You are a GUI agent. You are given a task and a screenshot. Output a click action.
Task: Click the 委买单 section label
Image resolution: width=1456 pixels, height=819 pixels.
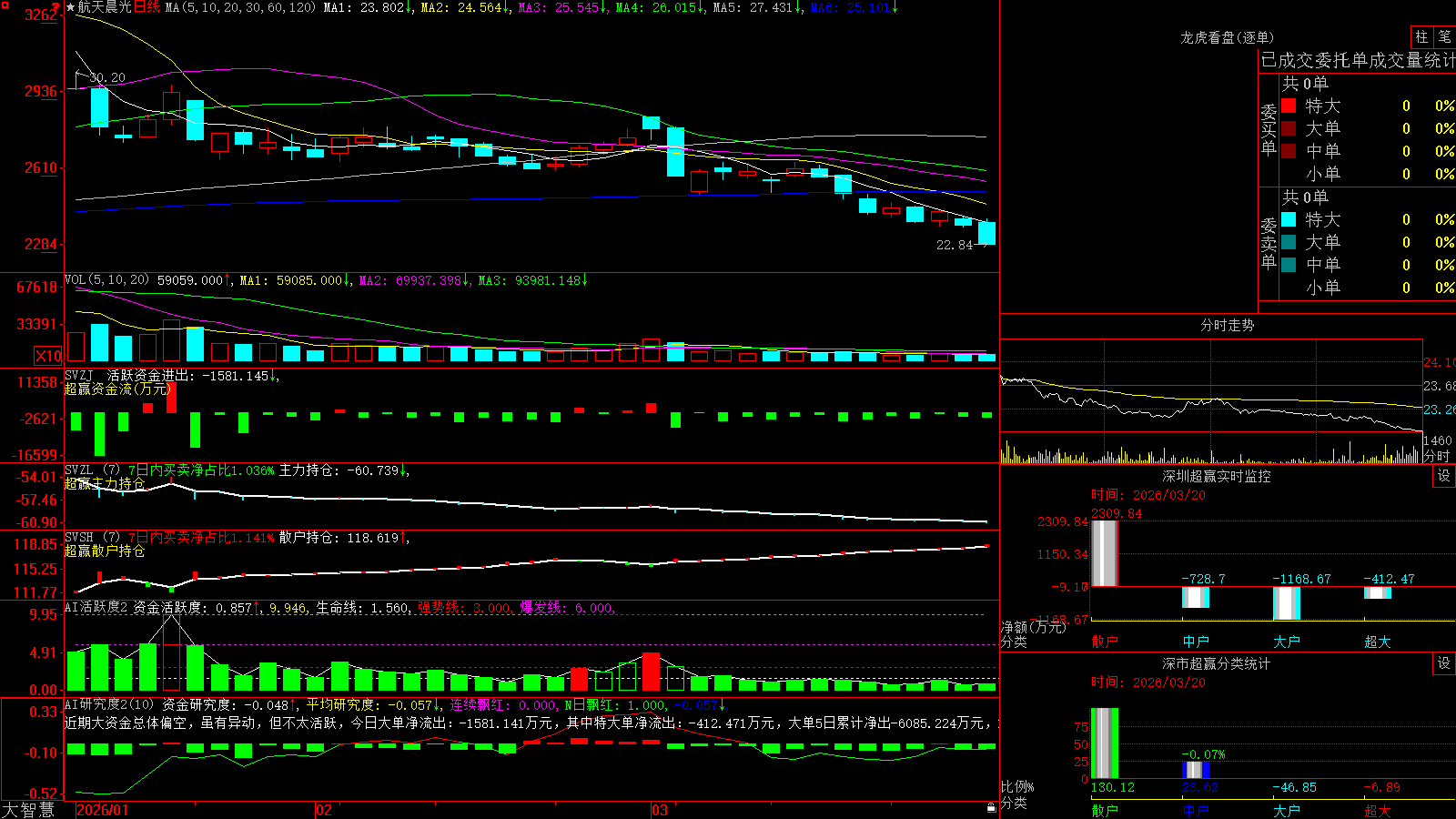point(1269,130)
